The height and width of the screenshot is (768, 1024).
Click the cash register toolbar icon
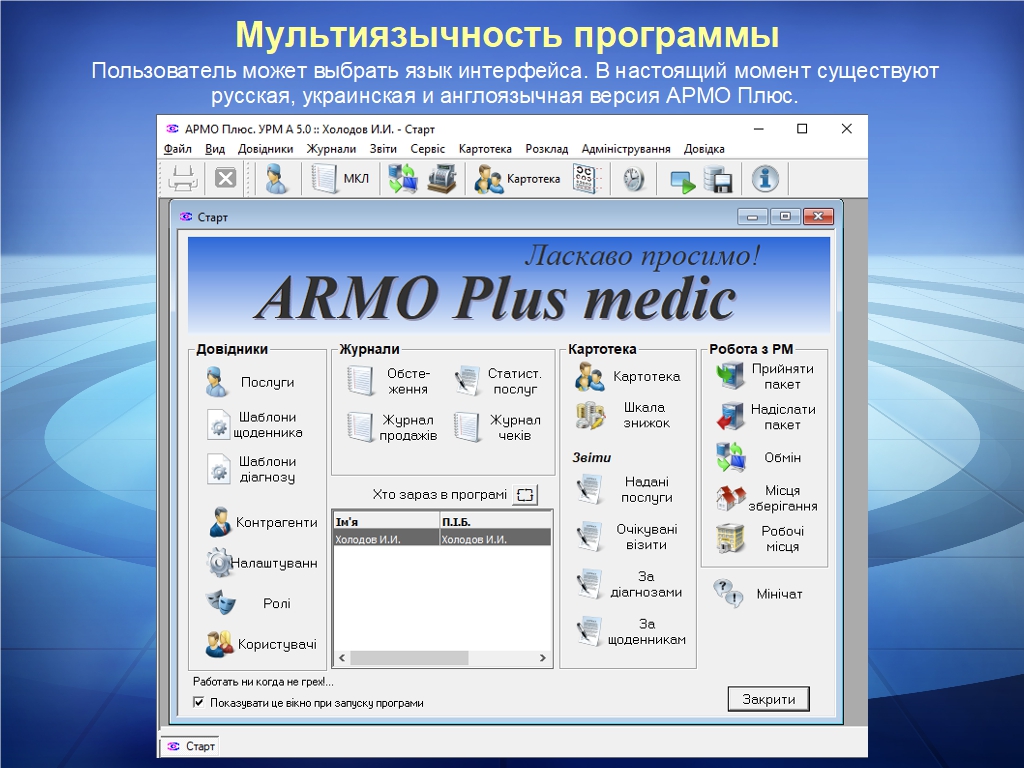click(441, 179)
